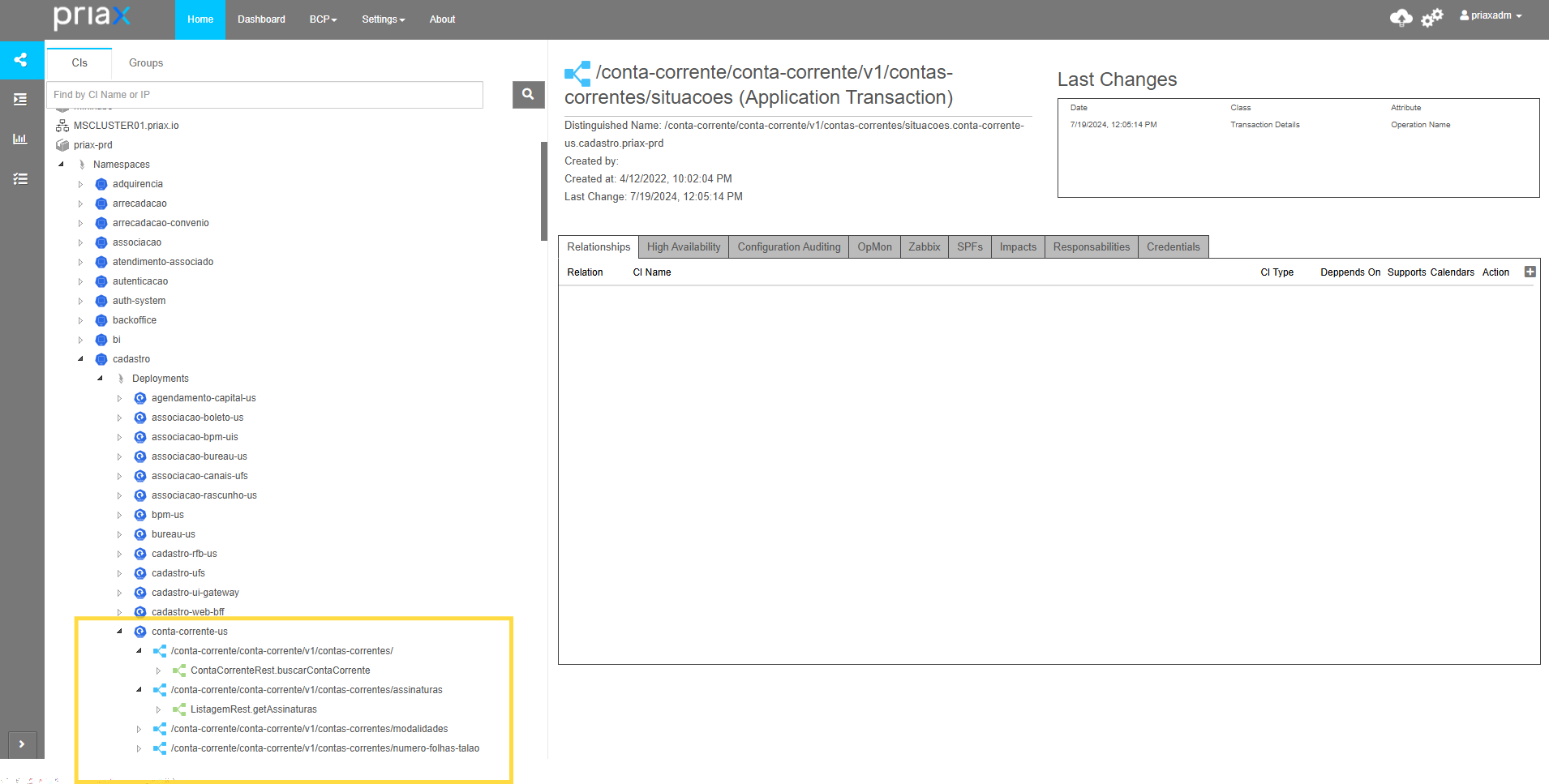This screenshot has height=784, width=1549.
Task: Click the 7/19/2024, 12:05:14 PM change row date
Action: pos(1113,125)
